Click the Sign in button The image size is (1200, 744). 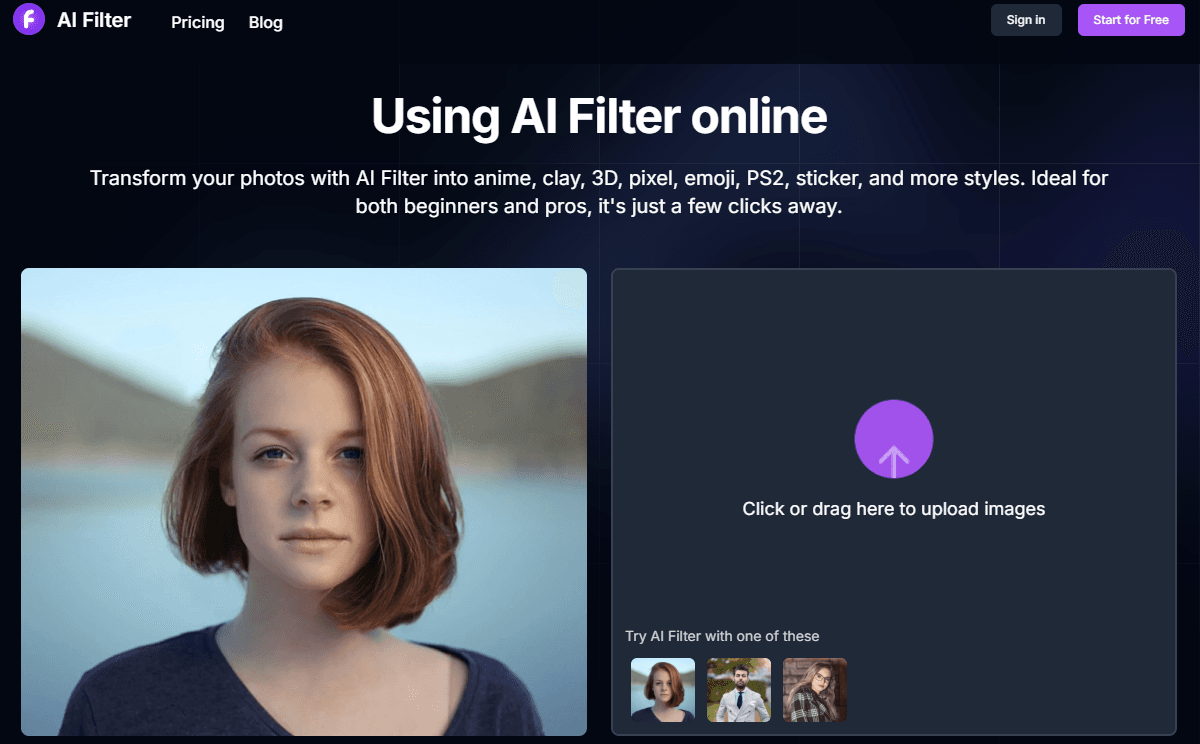(x=1026, y=20)
